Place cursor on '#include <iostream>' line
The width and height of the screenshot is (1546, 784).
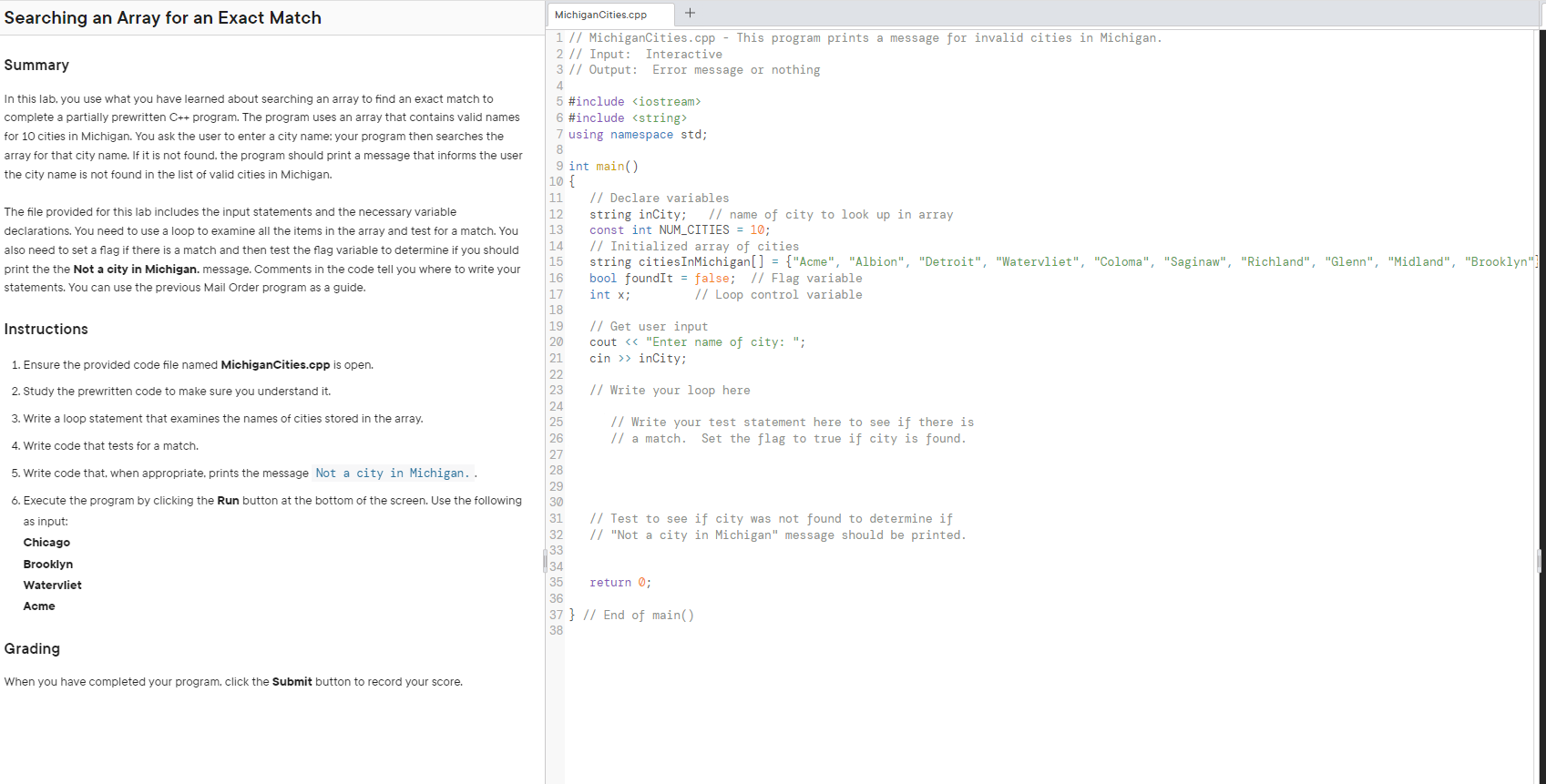coord(635,102)
